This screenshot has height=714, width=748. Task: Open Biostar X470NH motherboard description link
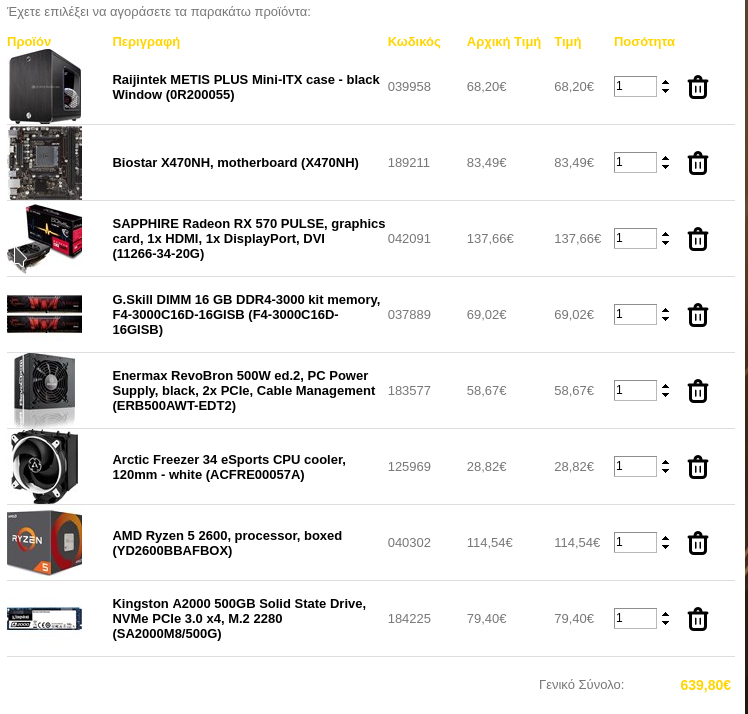click(x=235, y=163)
